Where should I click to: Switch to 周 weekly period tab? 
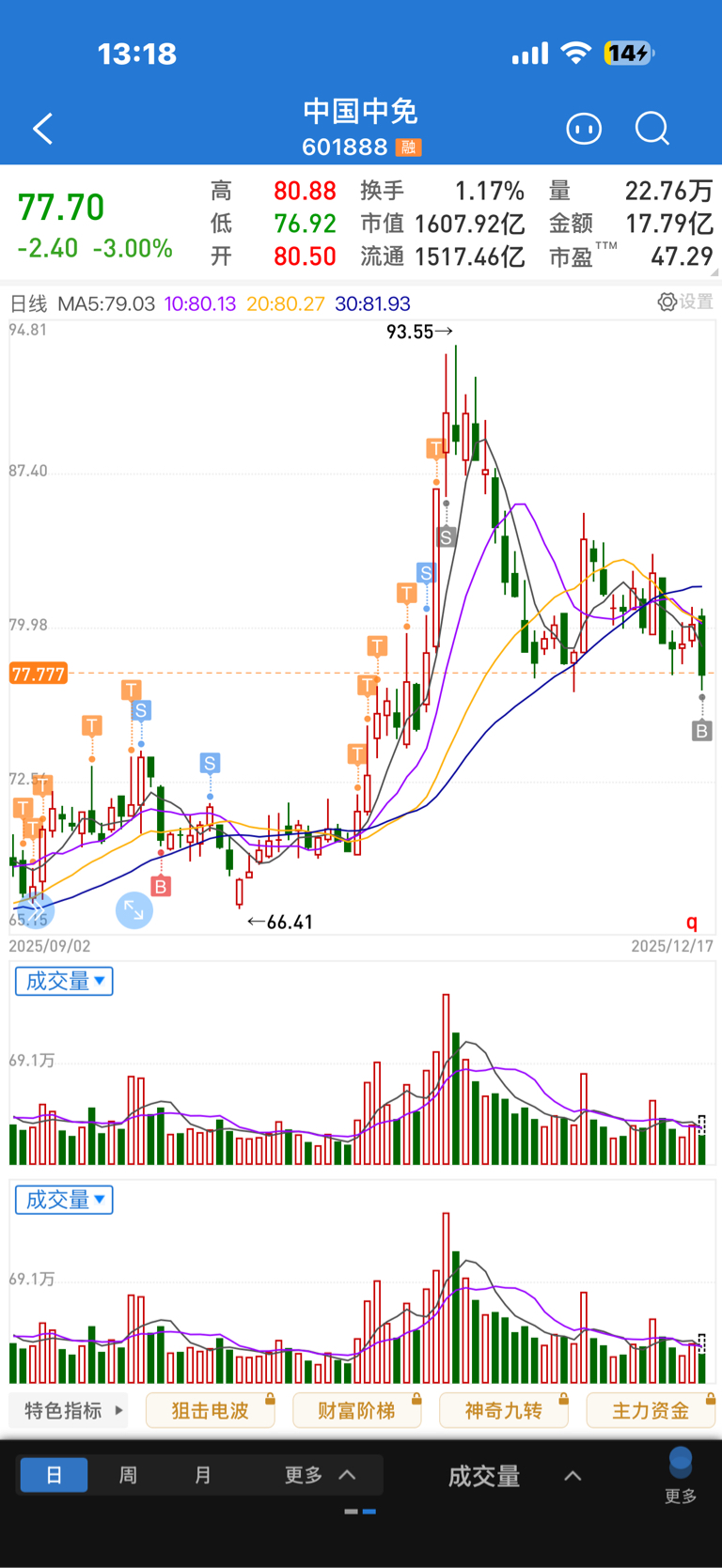(x=128, y=1475)
